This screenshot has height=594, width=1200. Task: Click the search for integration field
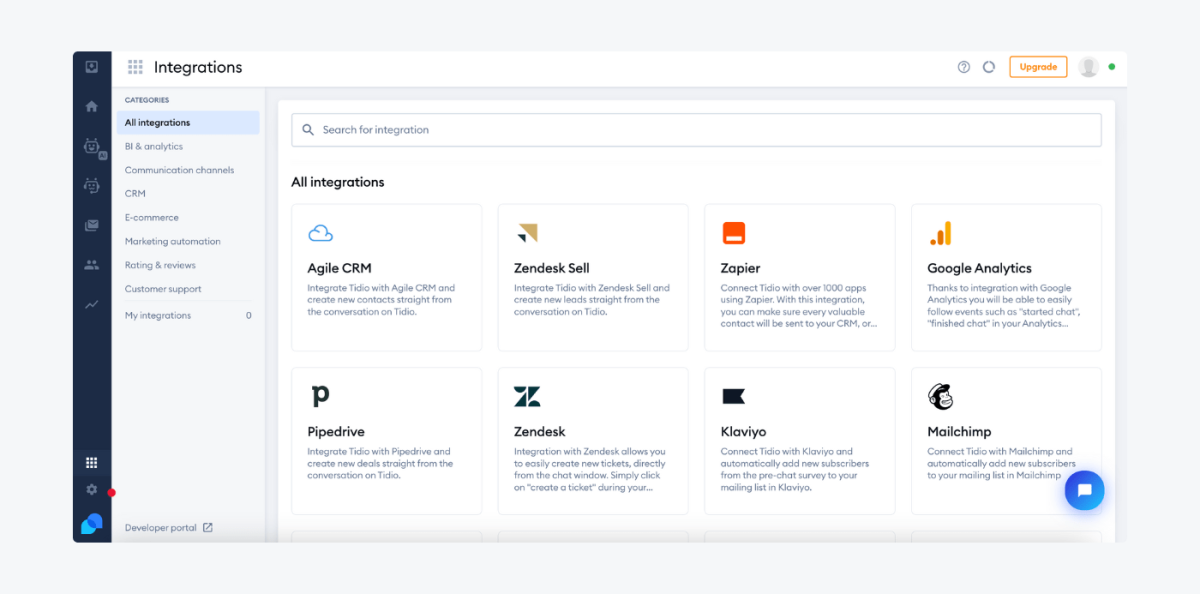[696, 129]
